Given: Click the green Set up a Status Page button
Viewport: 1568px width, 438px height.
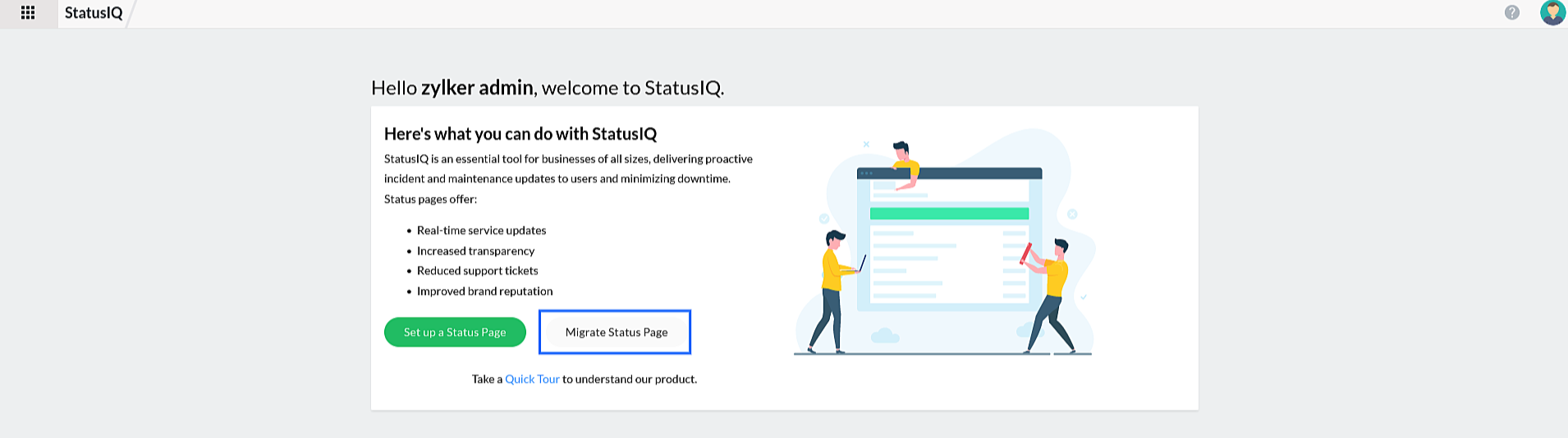Looking at the screenshot, I should click(455, 332).
